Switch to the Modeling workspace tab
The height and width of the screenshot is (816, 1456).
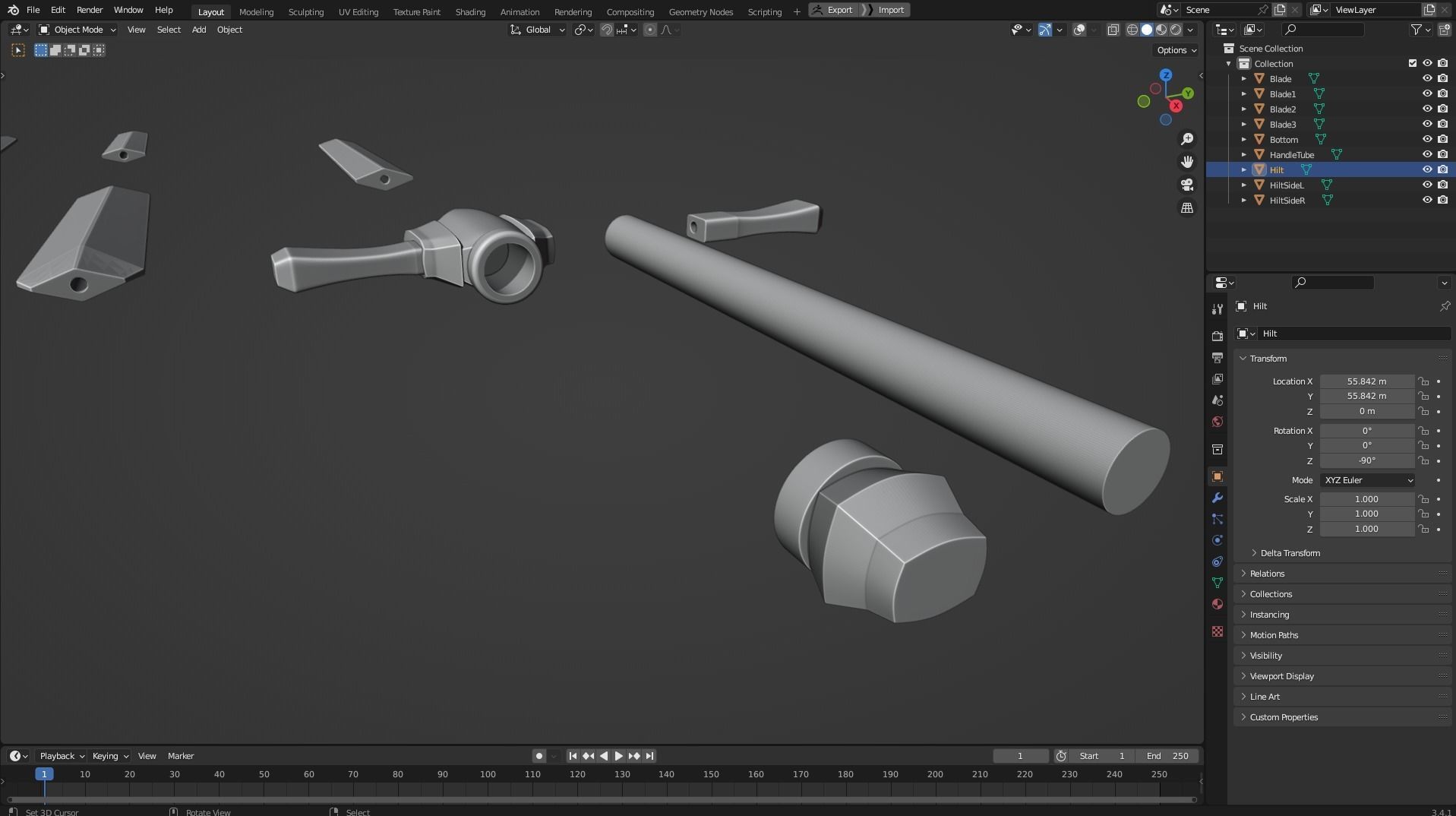click(256, 11)
